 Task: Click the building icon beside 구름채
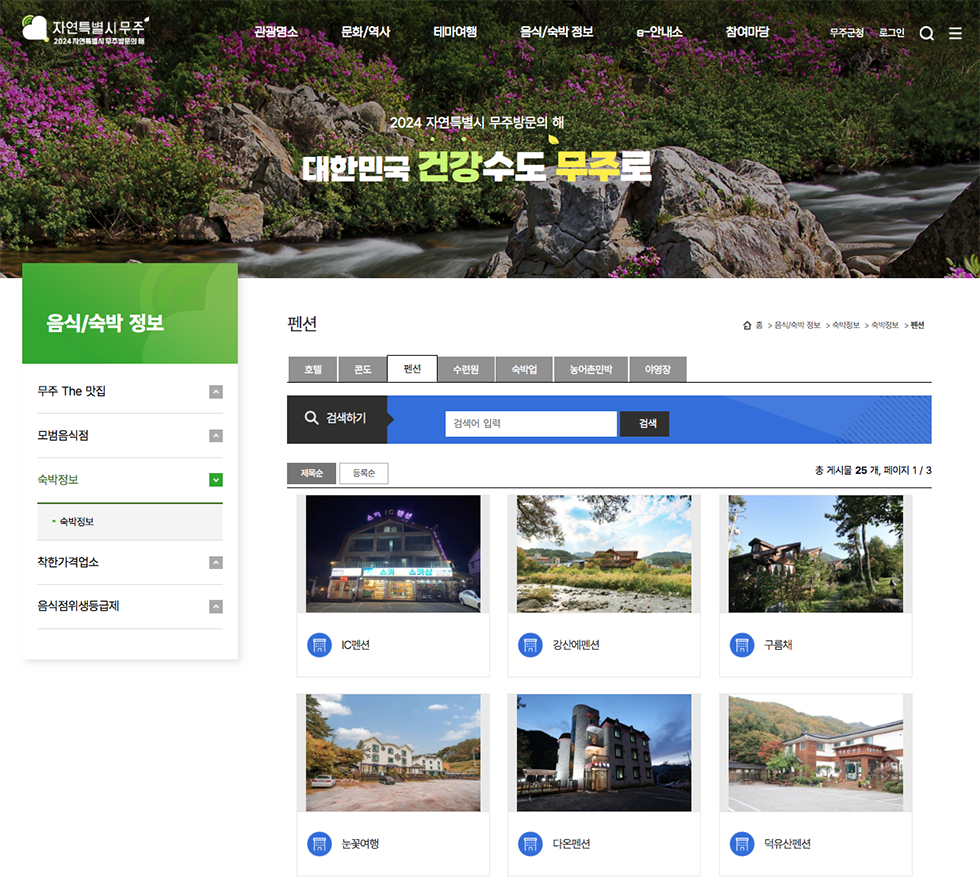[742, 645]
